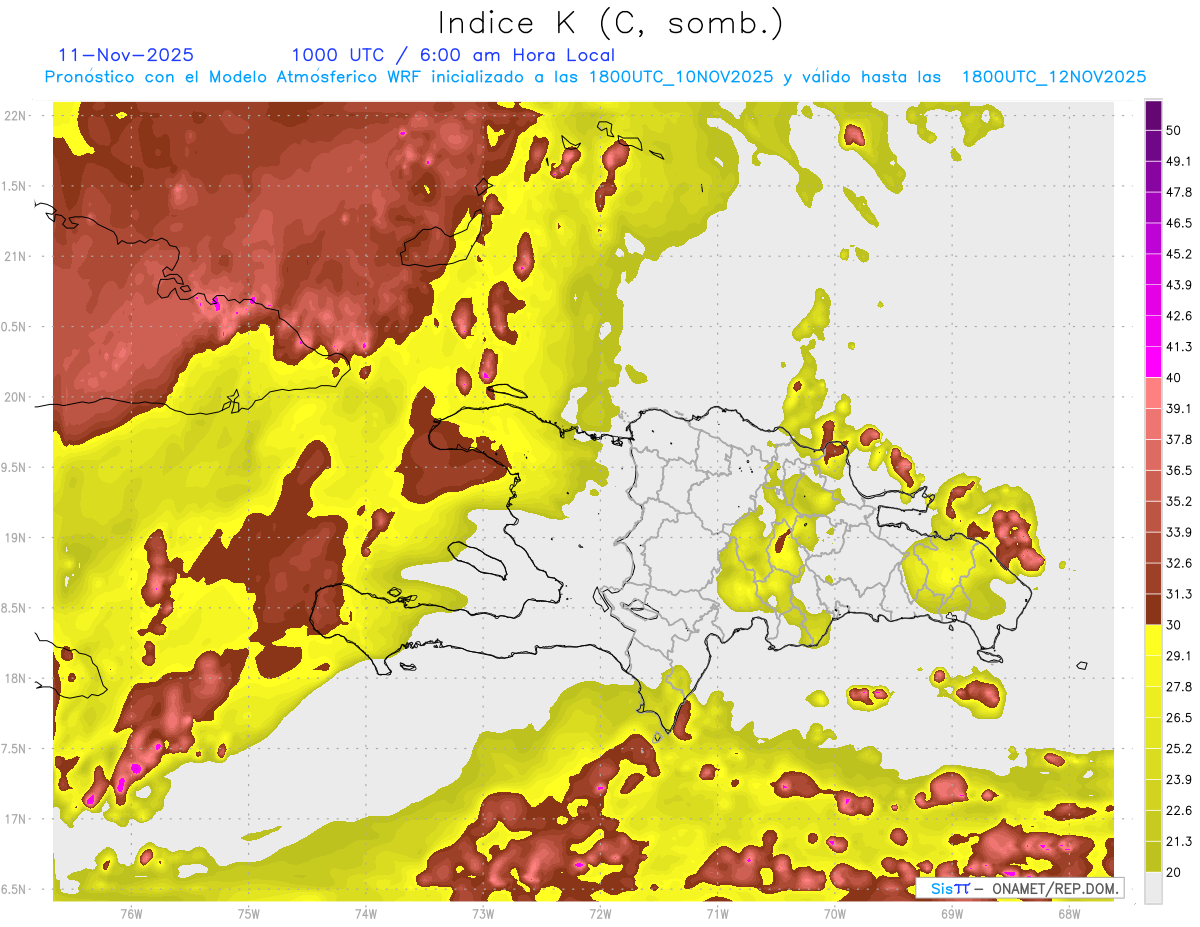Click the 26.5 colorbar value
Viewport: 1200px width, 927px height.
1179,718
